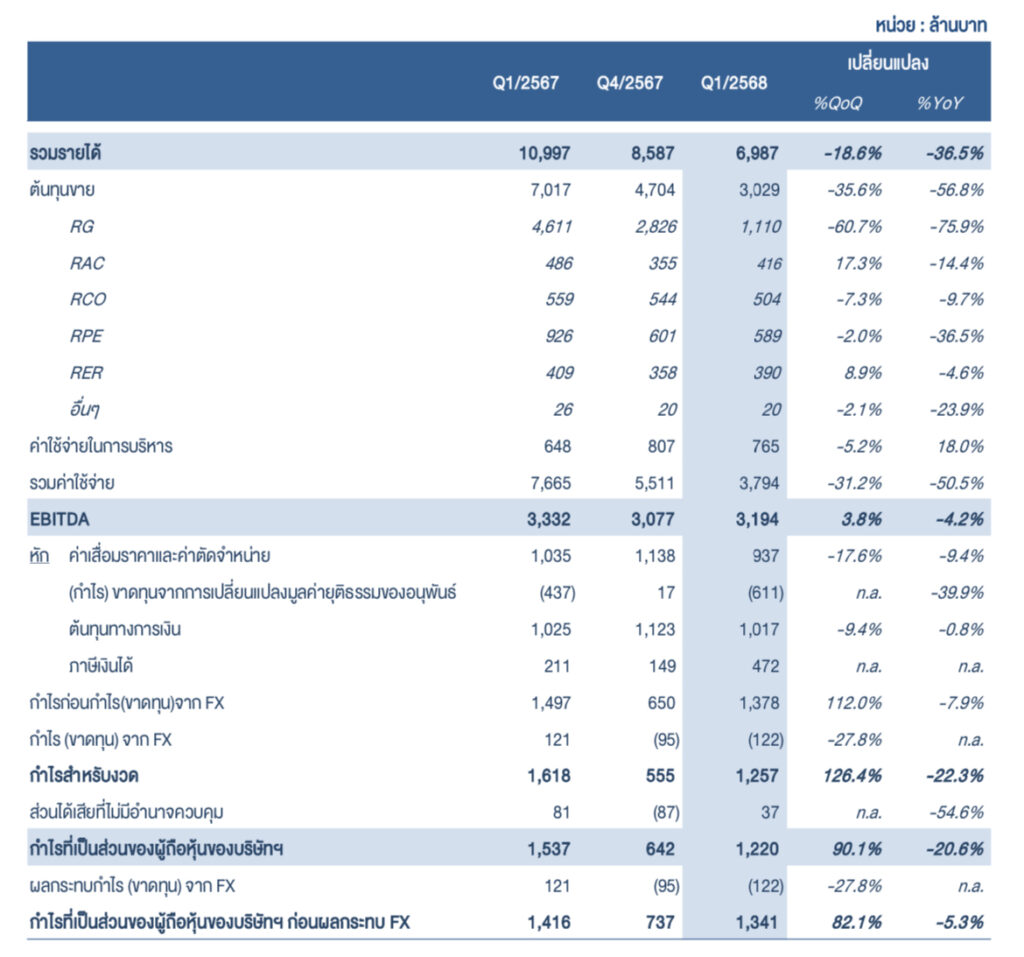
Task: Click the underlined หัก label
Action: 40,557
